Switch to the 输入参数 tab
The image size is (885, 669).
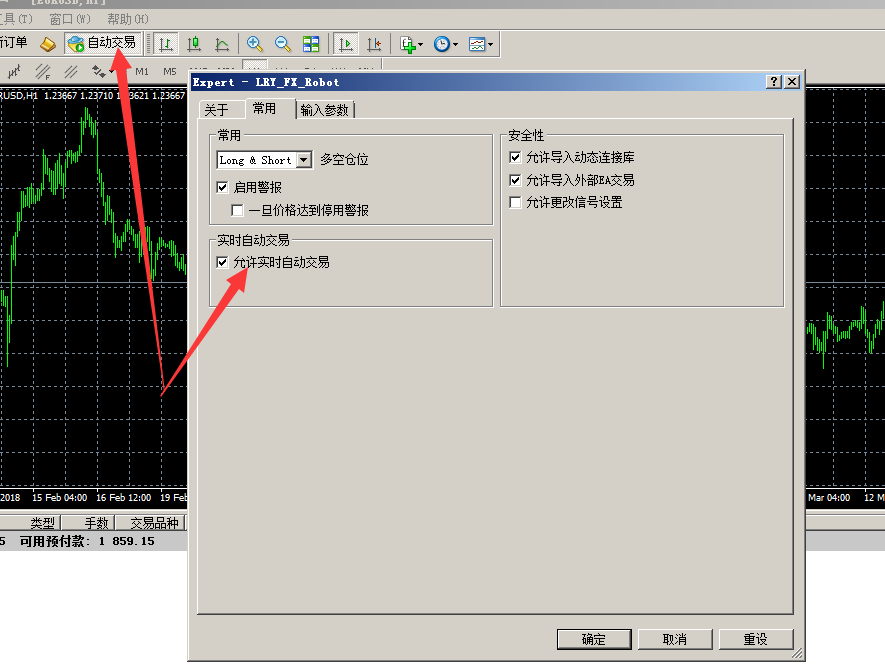pyautogui.click(x=325, y=110)
